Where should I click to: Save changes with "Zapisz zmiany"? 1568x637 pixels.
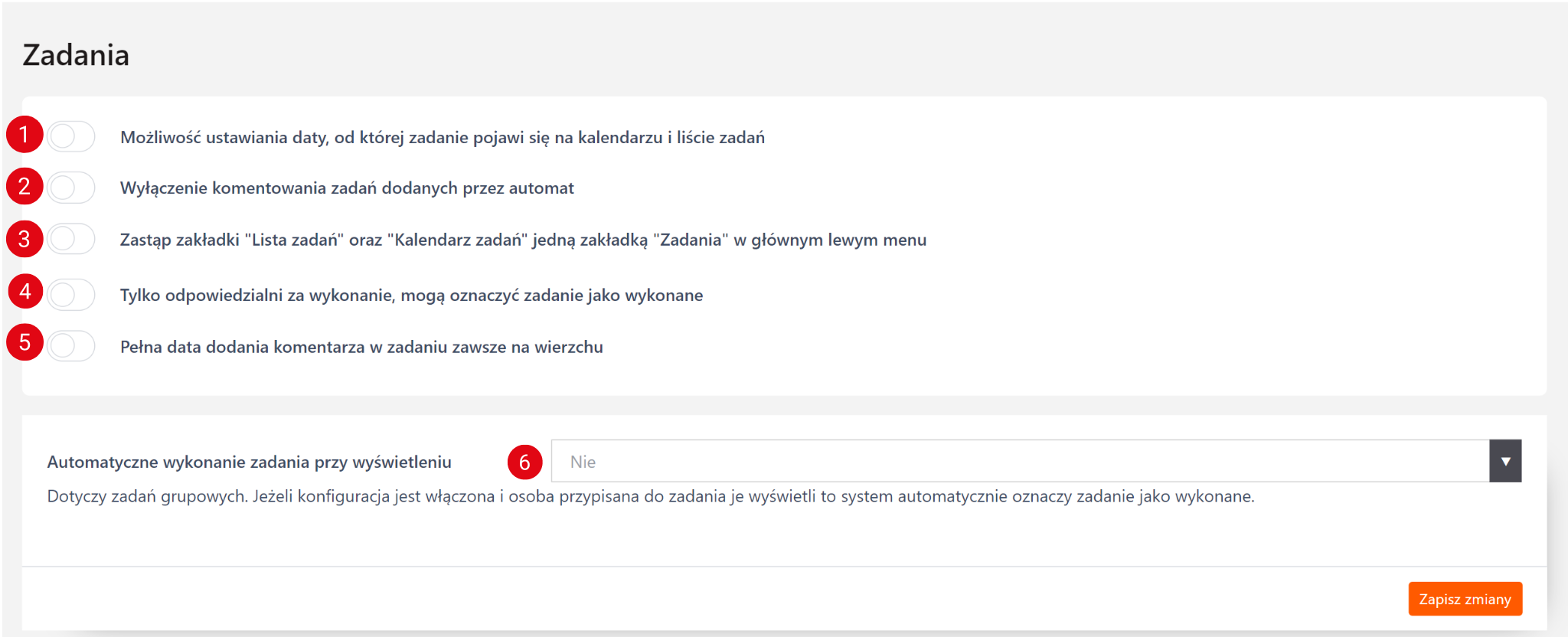(1465, 599)
